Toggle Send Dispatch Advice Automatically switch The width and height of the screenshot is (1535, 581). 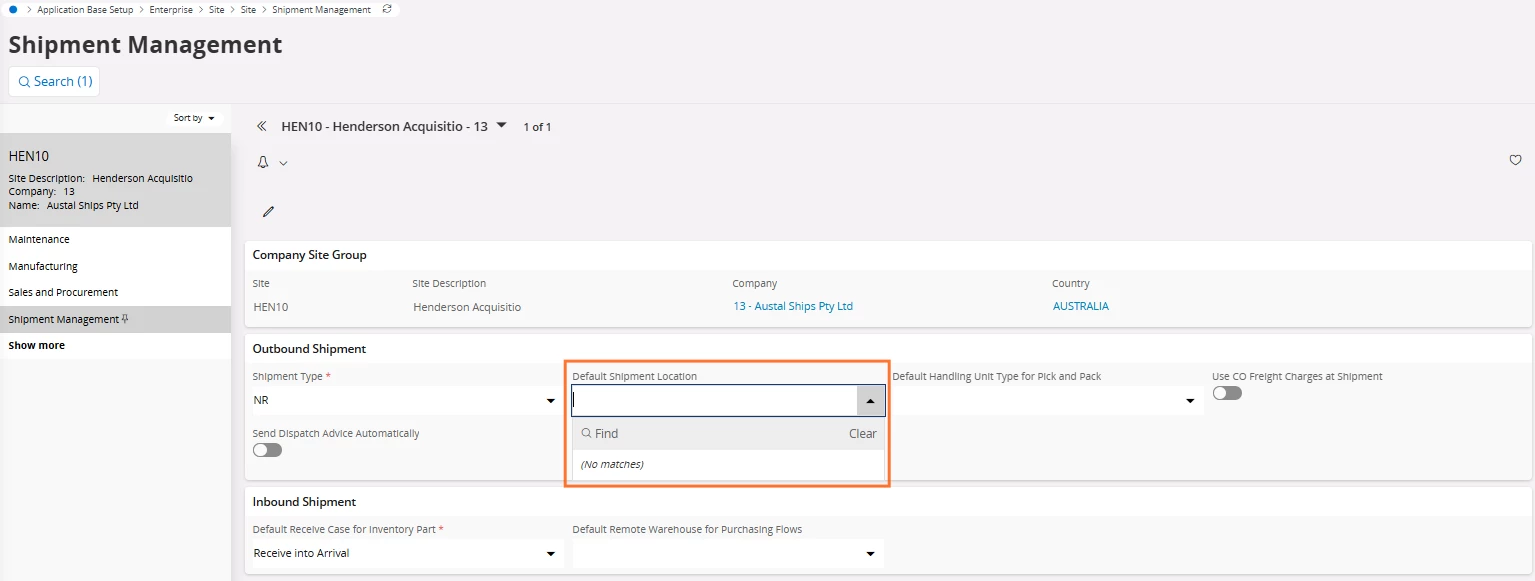coord(267,450)
